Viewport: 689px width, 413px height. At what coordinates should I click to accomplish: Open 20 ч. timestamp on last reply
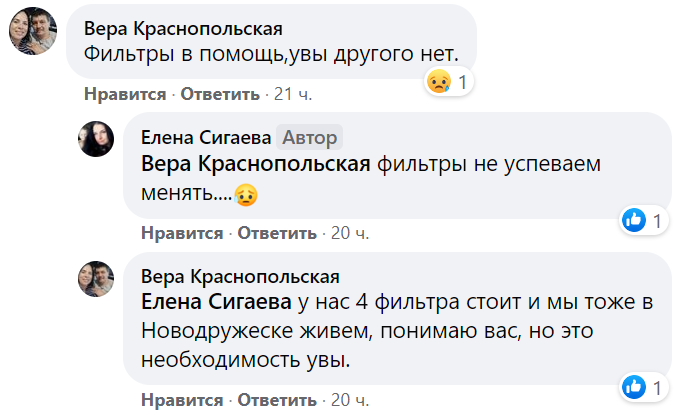pyautogui.click(x=350, y=400)
